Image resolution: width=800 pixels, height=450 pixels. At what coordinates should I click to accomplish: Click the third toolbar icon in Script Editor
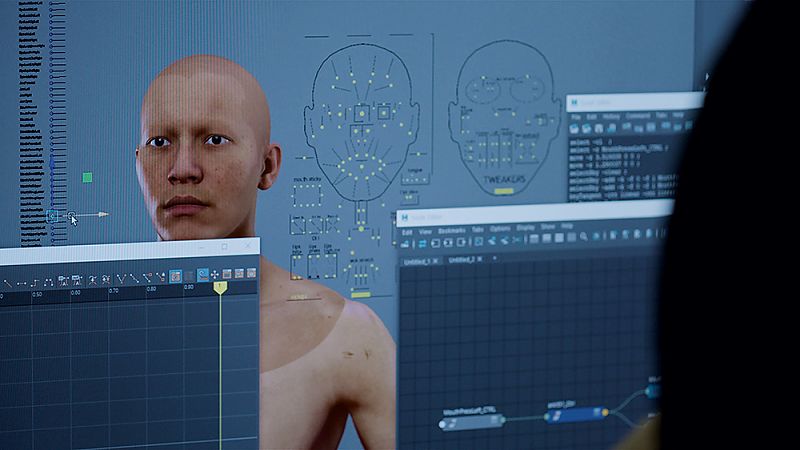coord(599,128)
